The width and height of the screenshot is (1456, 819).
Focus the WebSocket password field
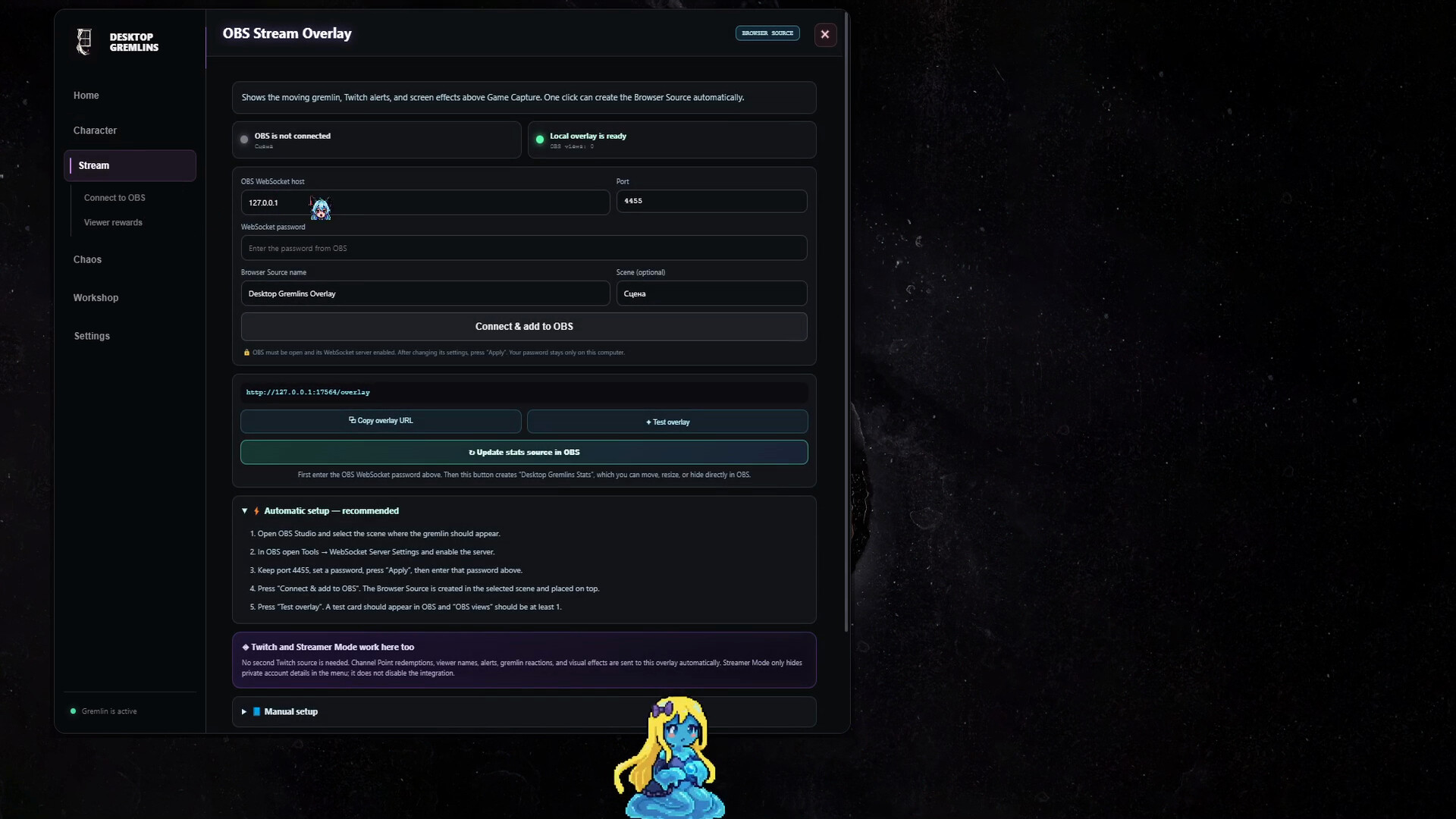(524, 248)
